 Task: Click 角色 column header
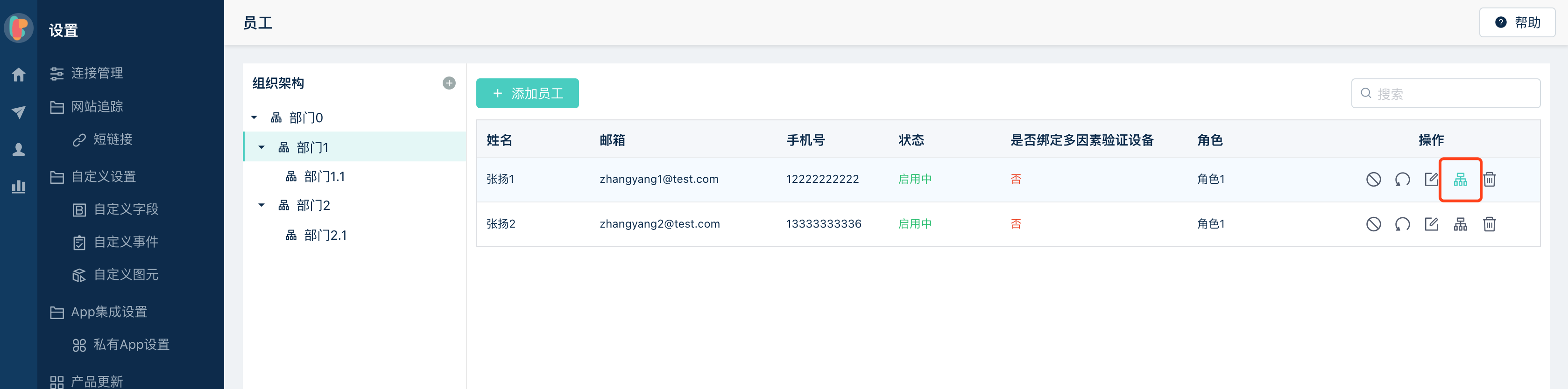1209,140
